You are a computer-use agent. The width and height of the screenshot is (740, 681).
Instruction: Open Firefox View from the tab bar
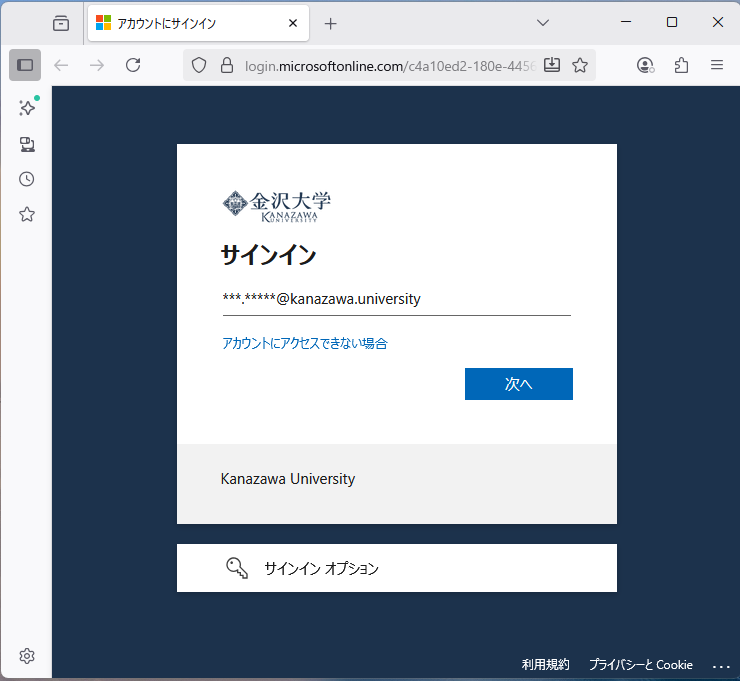tap(61, 23)
